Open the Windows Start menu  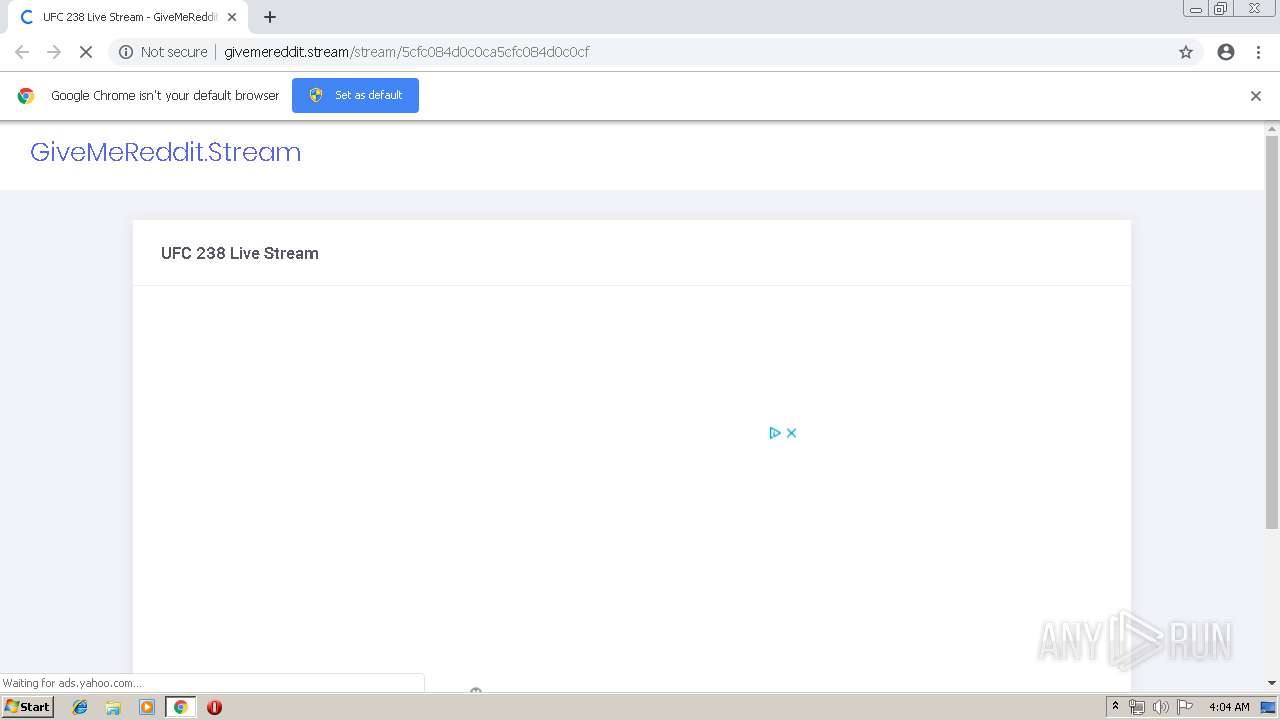point(28,707)
